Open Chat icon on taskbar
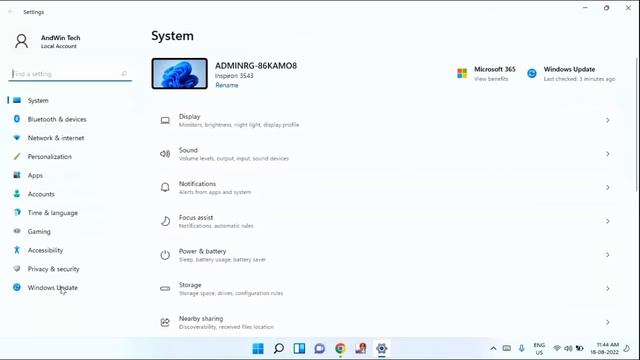 click(320, 349)
